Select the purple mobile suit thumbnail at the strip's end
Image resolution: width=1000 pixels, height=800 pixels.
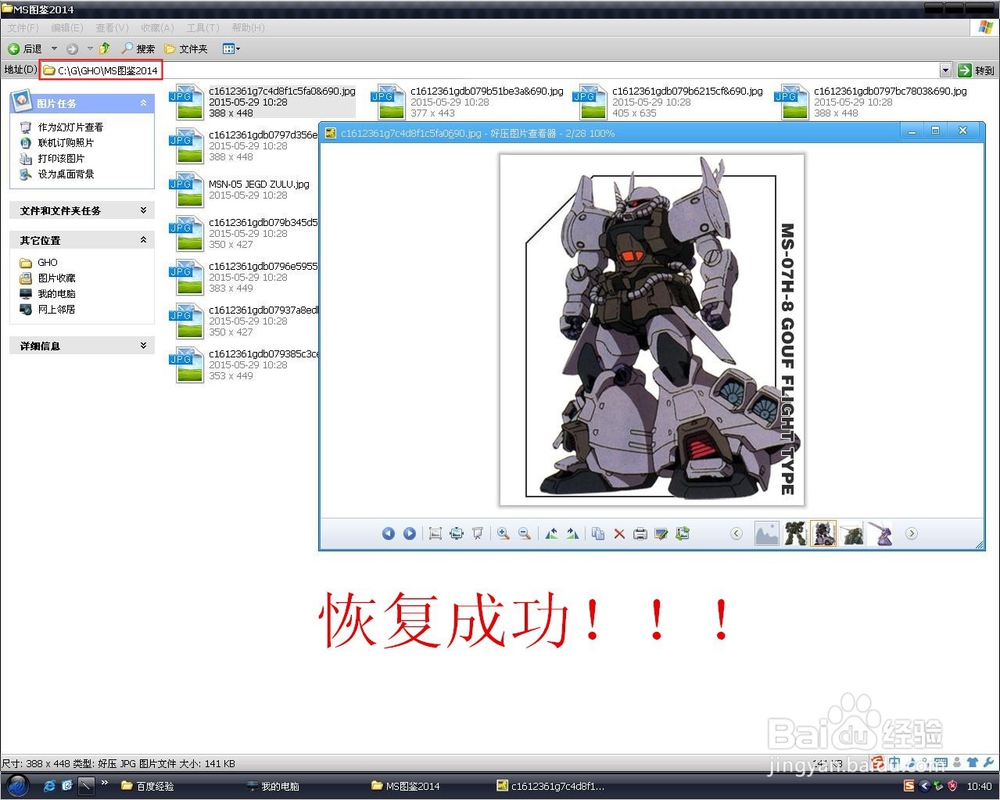[x=880, y=533]
